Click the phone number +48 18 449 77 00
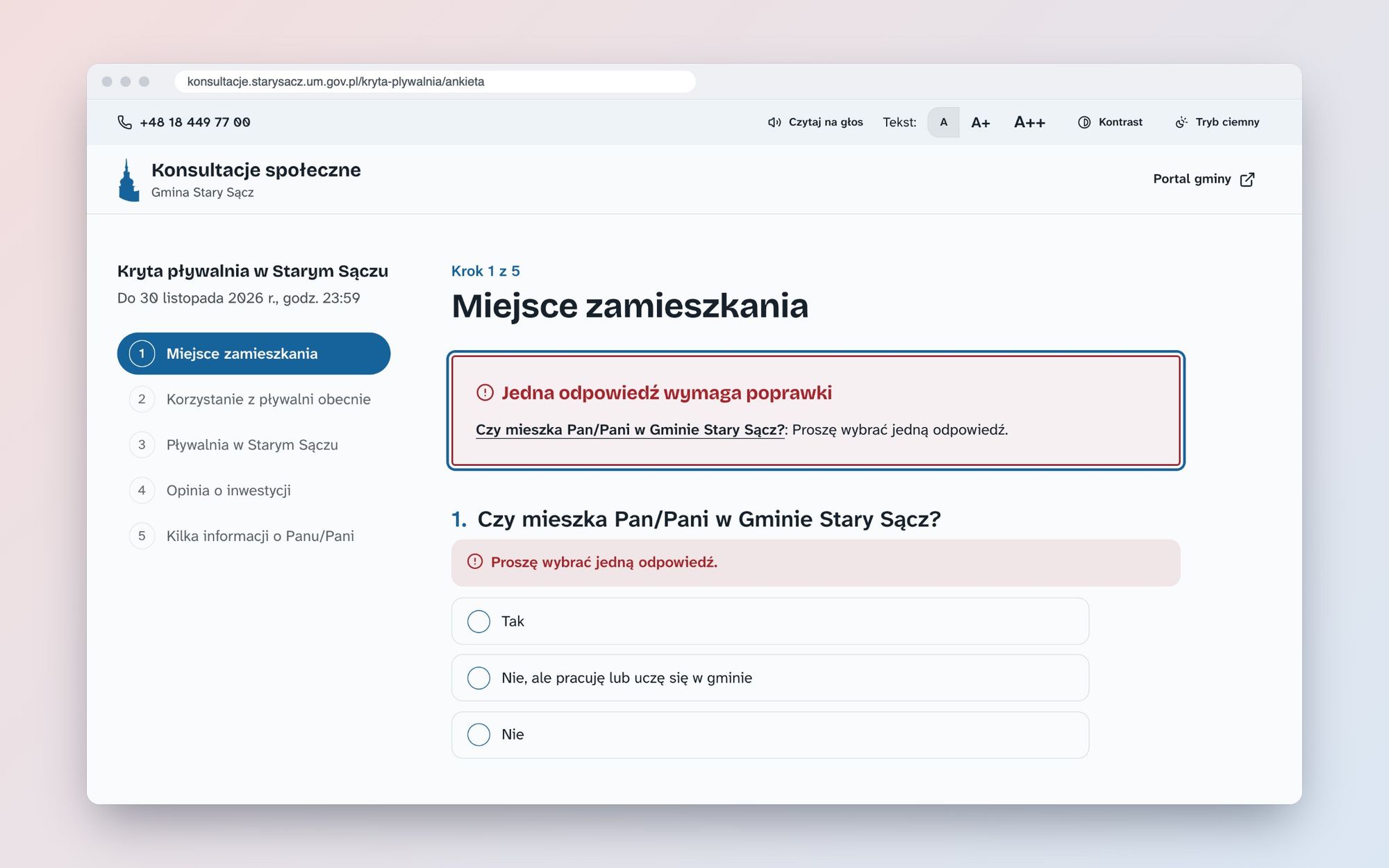 (195, 122)
